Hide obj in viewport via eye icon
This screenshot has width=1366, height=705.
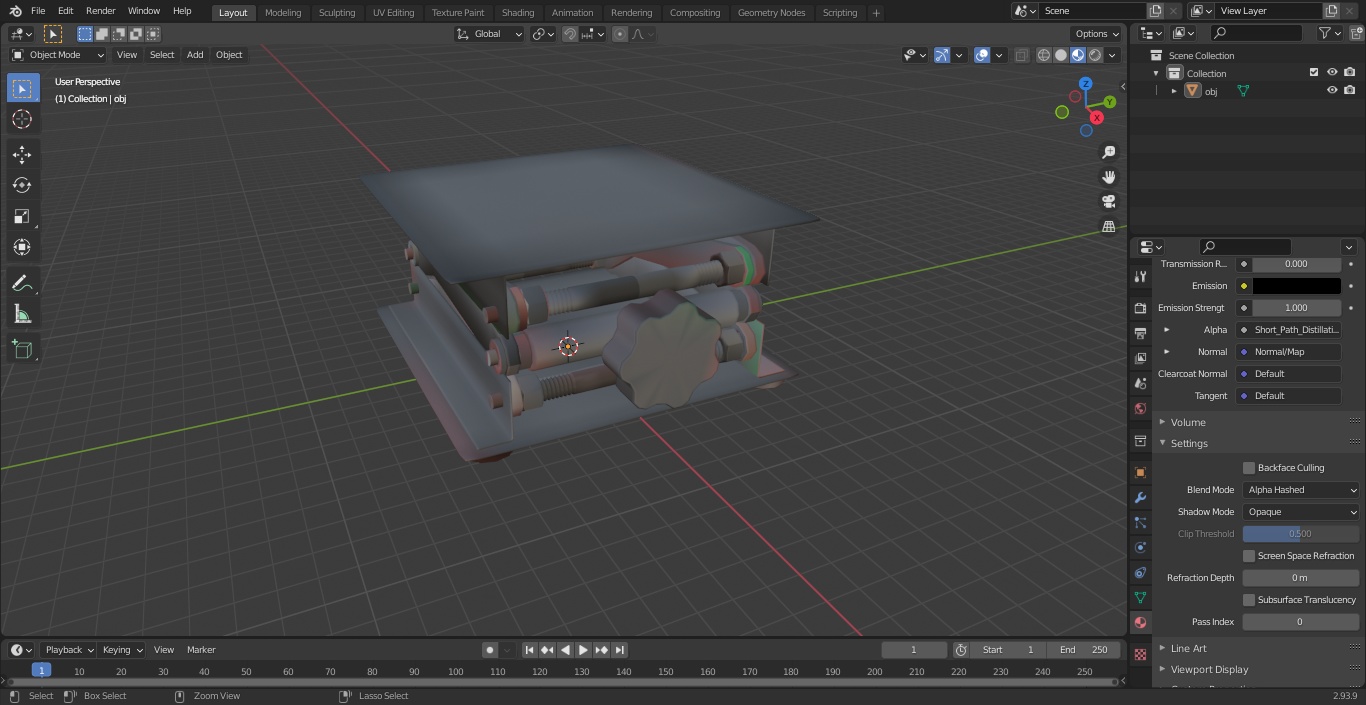[x=1332, y=90]
